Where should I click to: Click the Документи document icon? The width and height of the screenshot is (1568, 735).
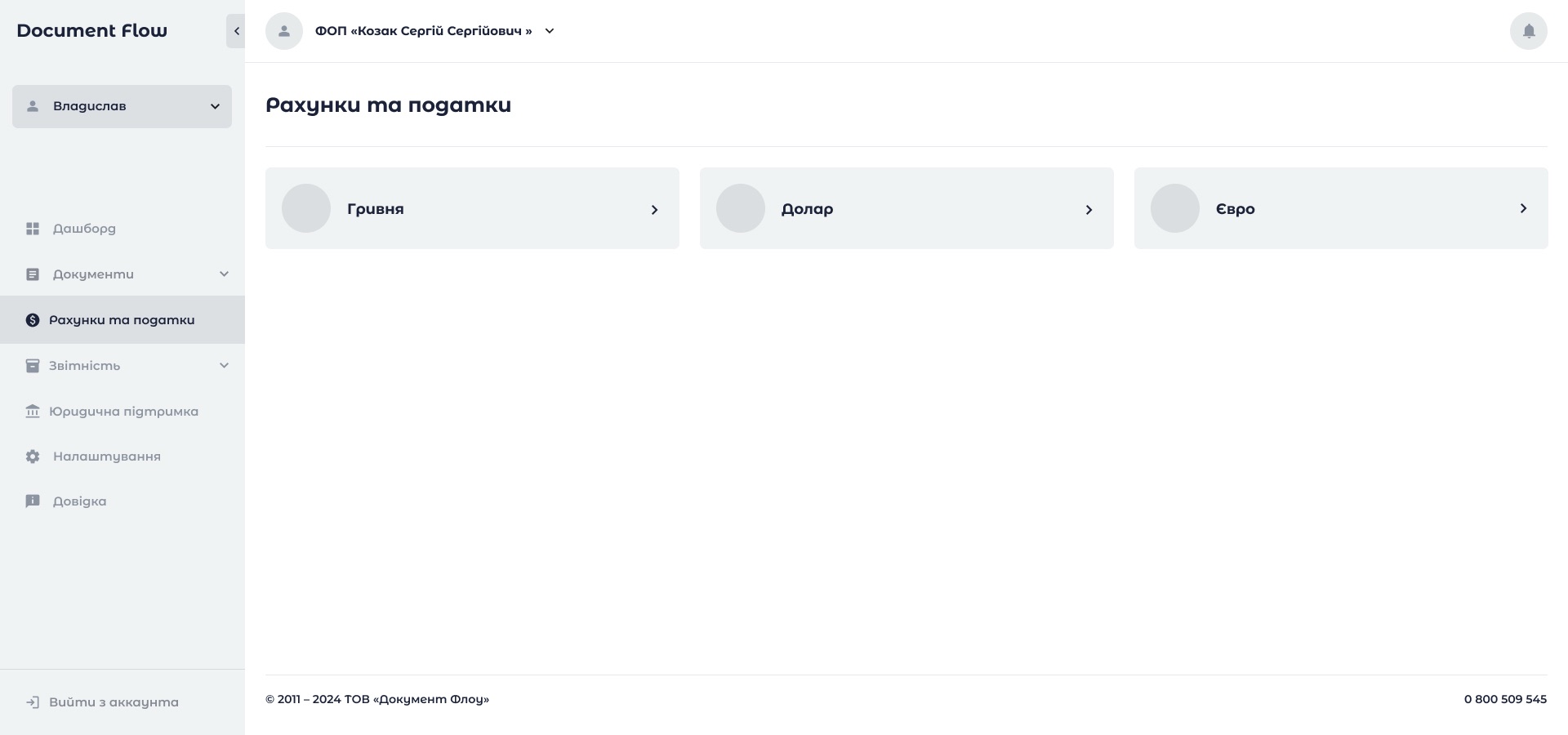tap(33, 274)
